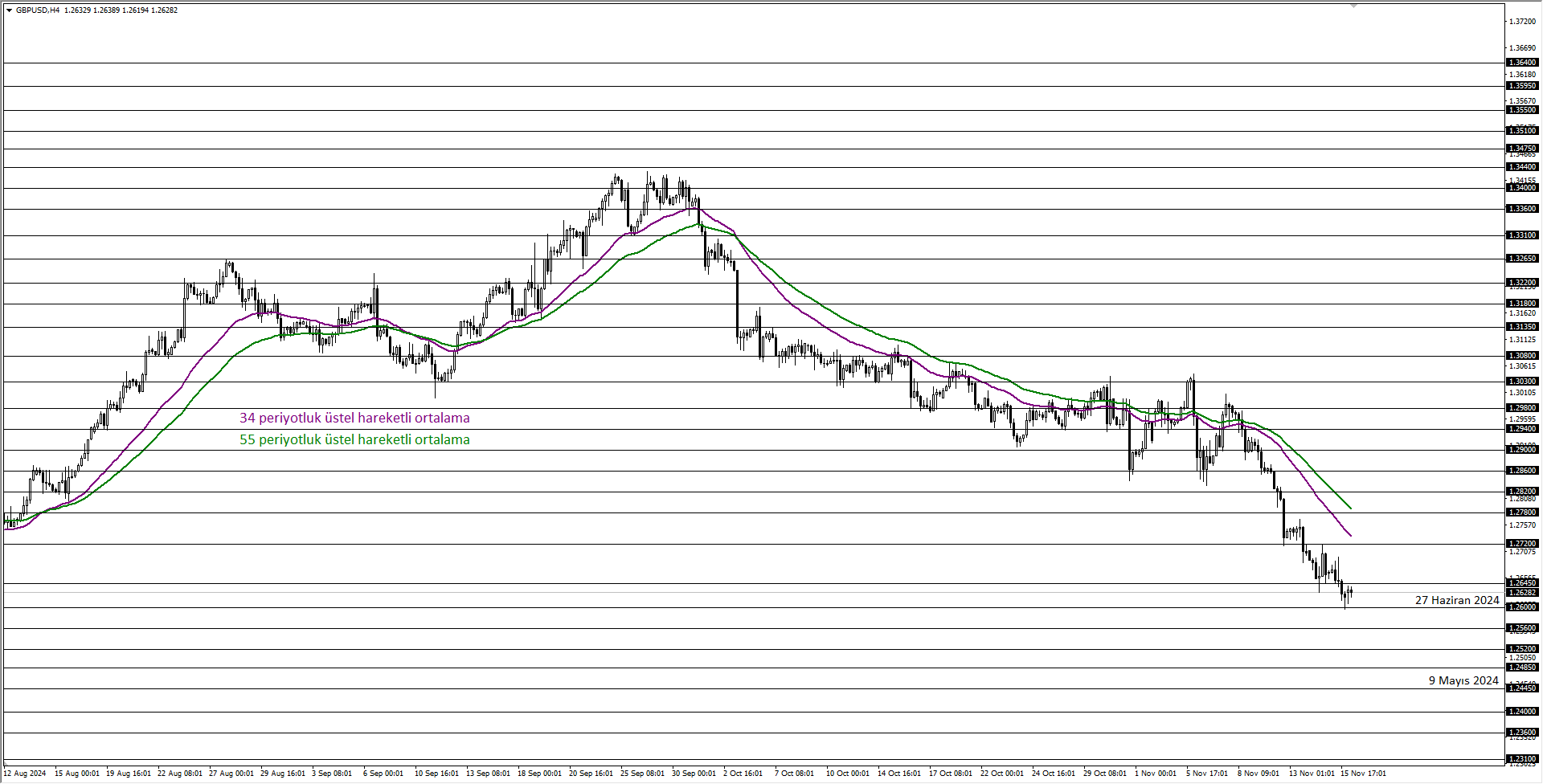Image resolution: width=1543 pixels, height=784 pixels.
Task: Click the 1.28600 price level tag
Action: (x=1521, y=471)
